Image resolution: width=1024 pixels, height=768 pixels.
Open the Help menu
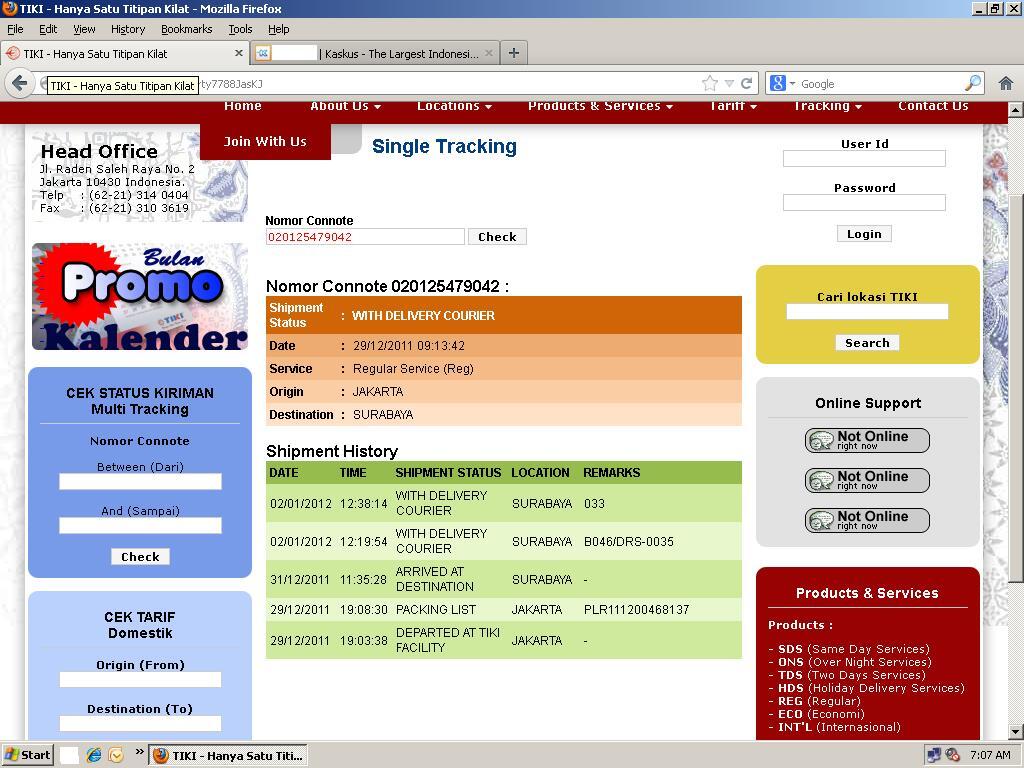[279, 29]
